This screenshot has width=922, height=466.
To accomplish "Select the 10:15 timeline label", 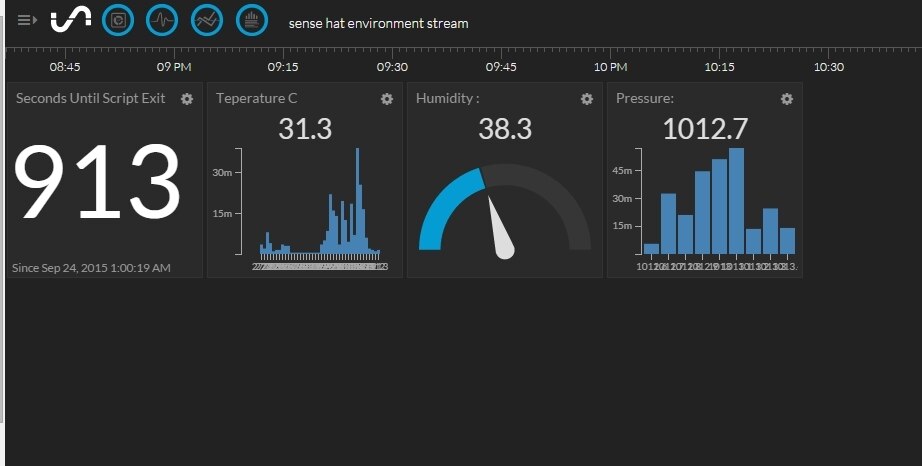I will point(720,67).
